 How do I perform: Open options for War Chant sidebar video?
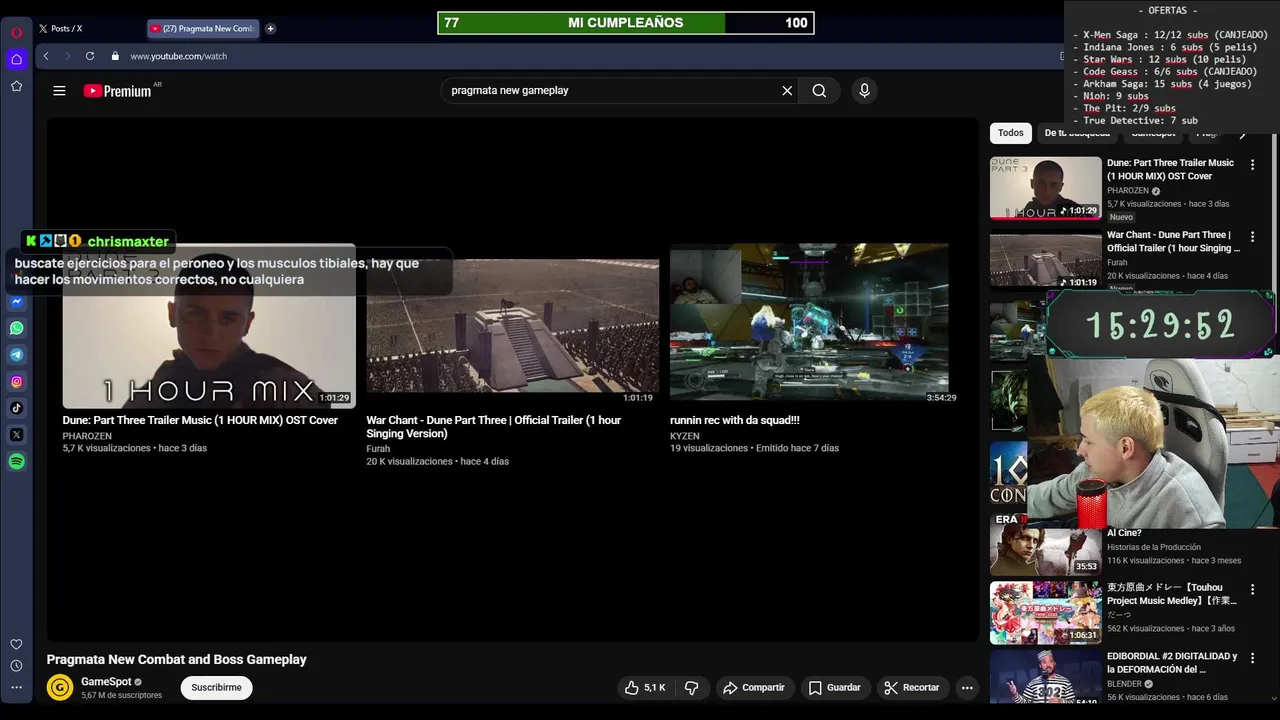pyautogui.click(x=1252, y=237)
